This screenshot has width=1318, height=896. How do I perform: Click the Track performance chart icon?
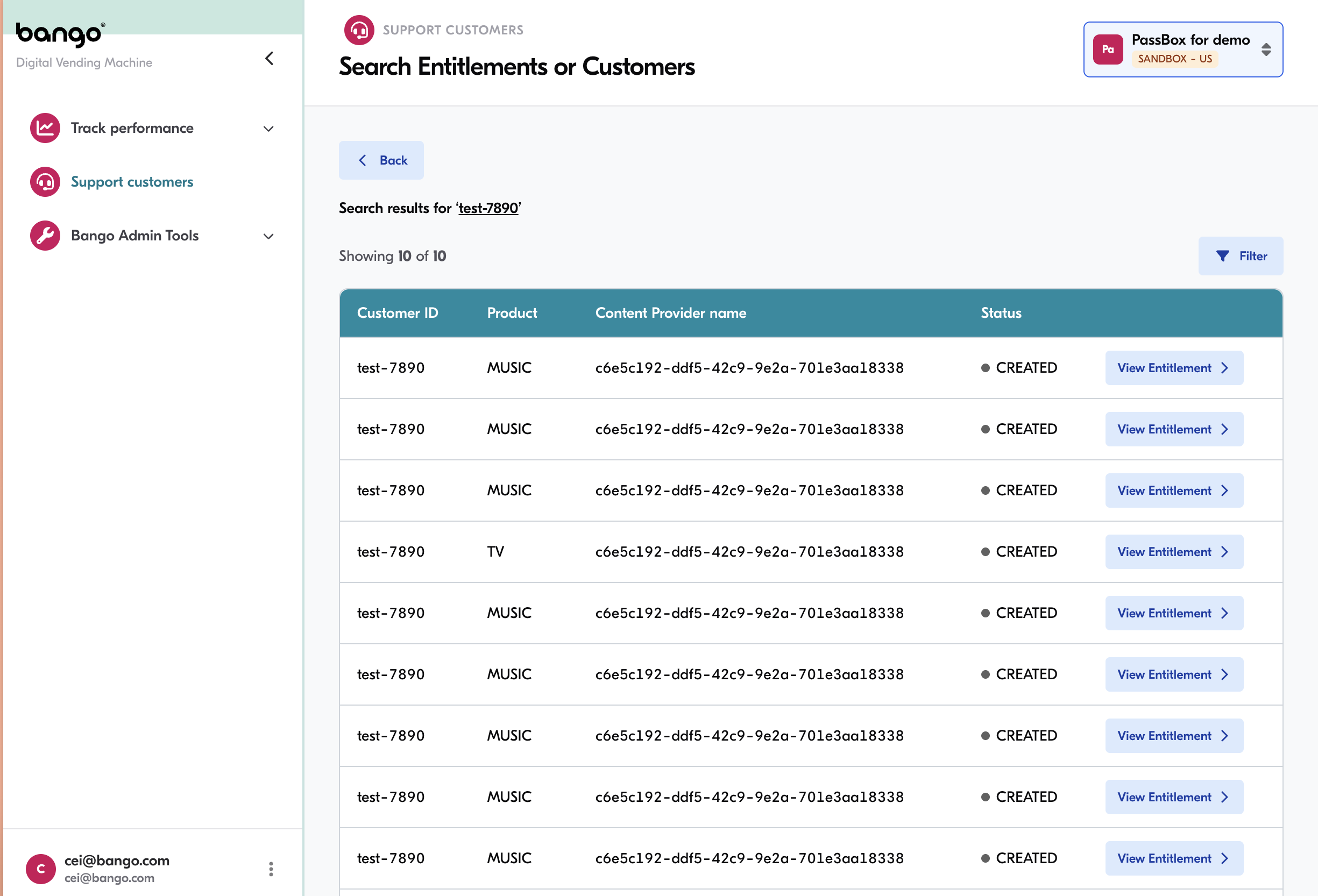point(45,128)
